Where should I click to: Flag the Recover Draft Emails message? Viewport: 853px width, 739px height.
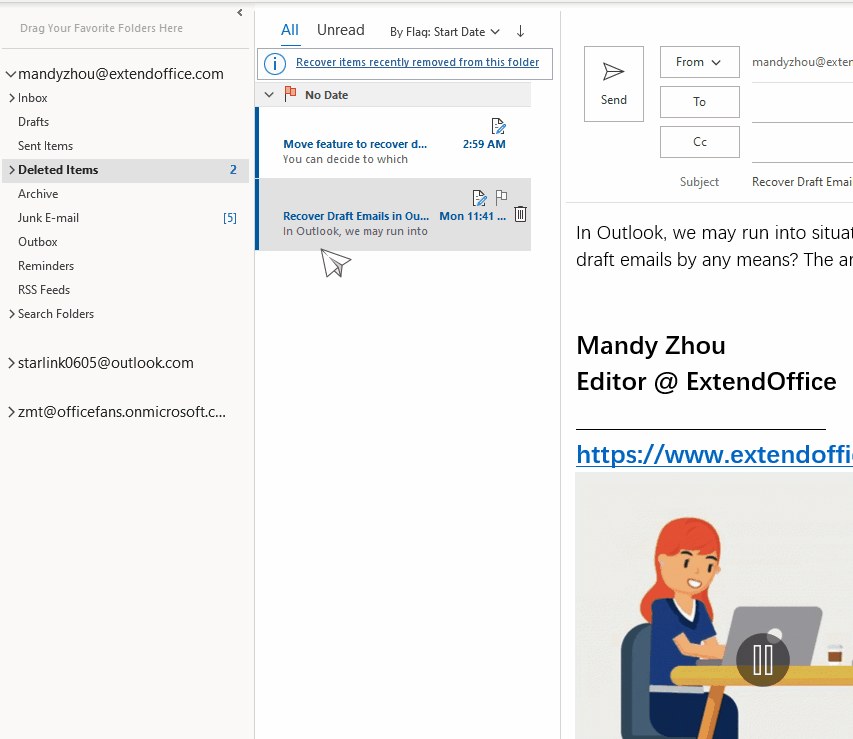point(501,197)
